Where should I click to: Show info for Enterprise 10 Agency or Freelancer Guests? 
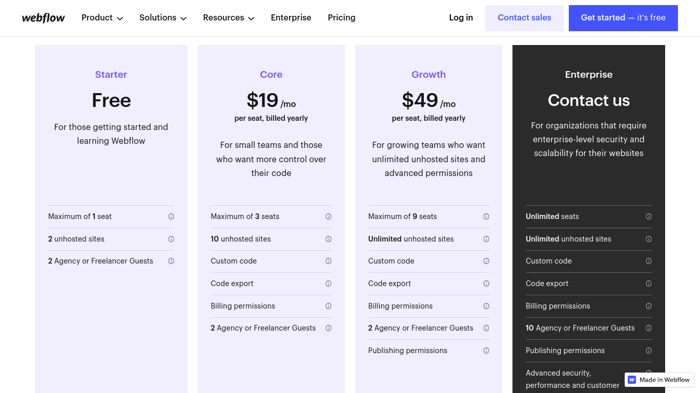(649, 328)
